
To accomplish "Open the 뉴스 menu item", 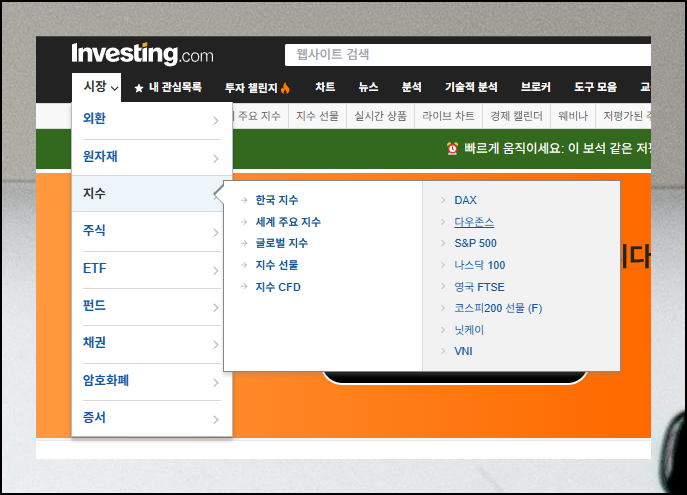I will [368, 87].
